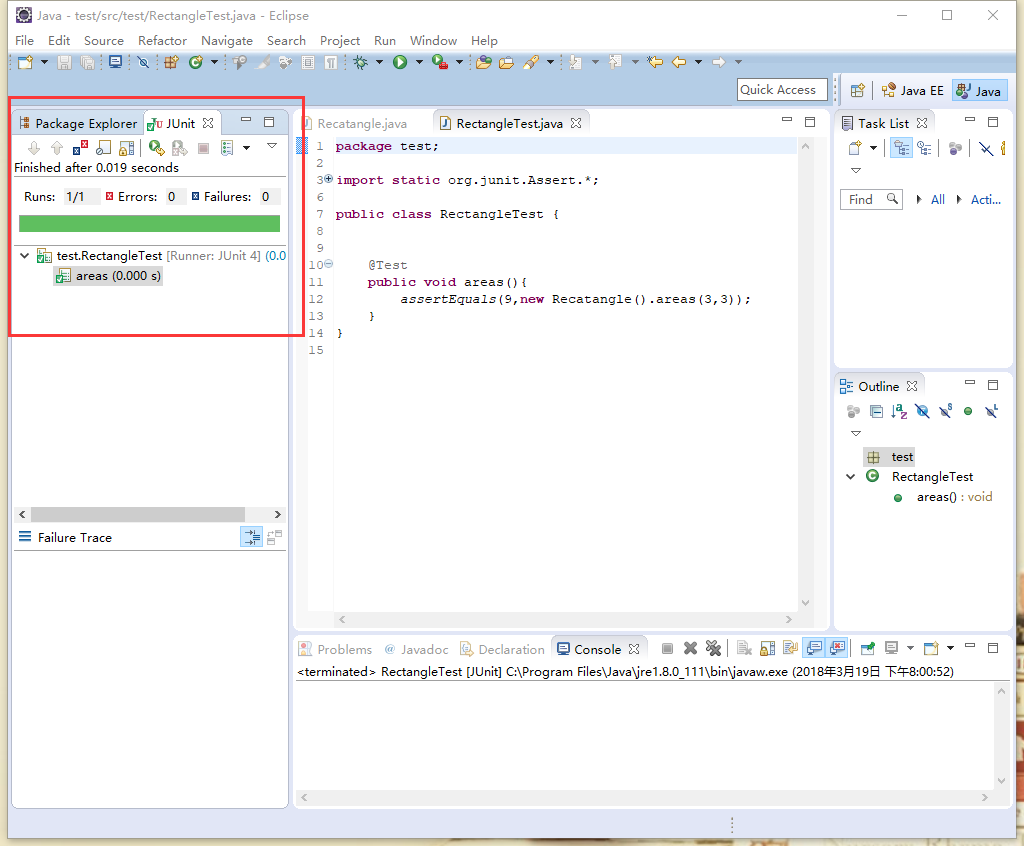Click Rerun Test icon in JUnit view
Image resolution: width=1024 pixels, height=846 pixels.
coord(156,148)
